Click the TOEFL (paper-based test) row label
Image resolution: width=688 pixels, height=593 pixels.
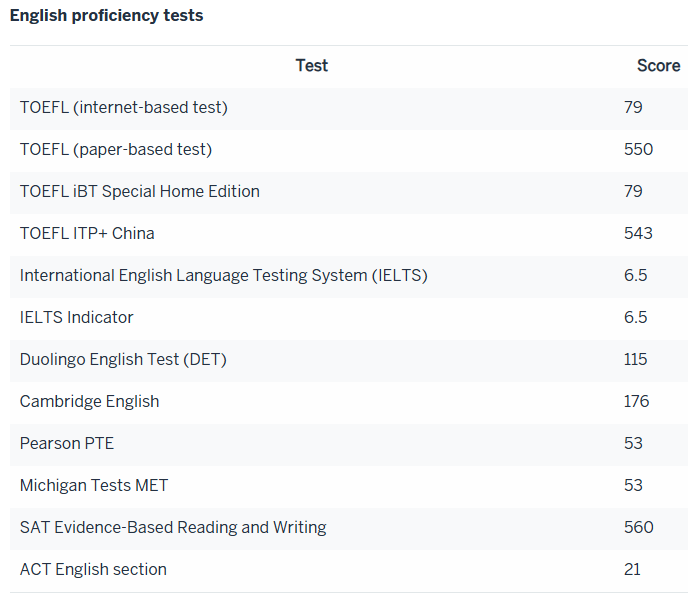click(x=116, y=150)
